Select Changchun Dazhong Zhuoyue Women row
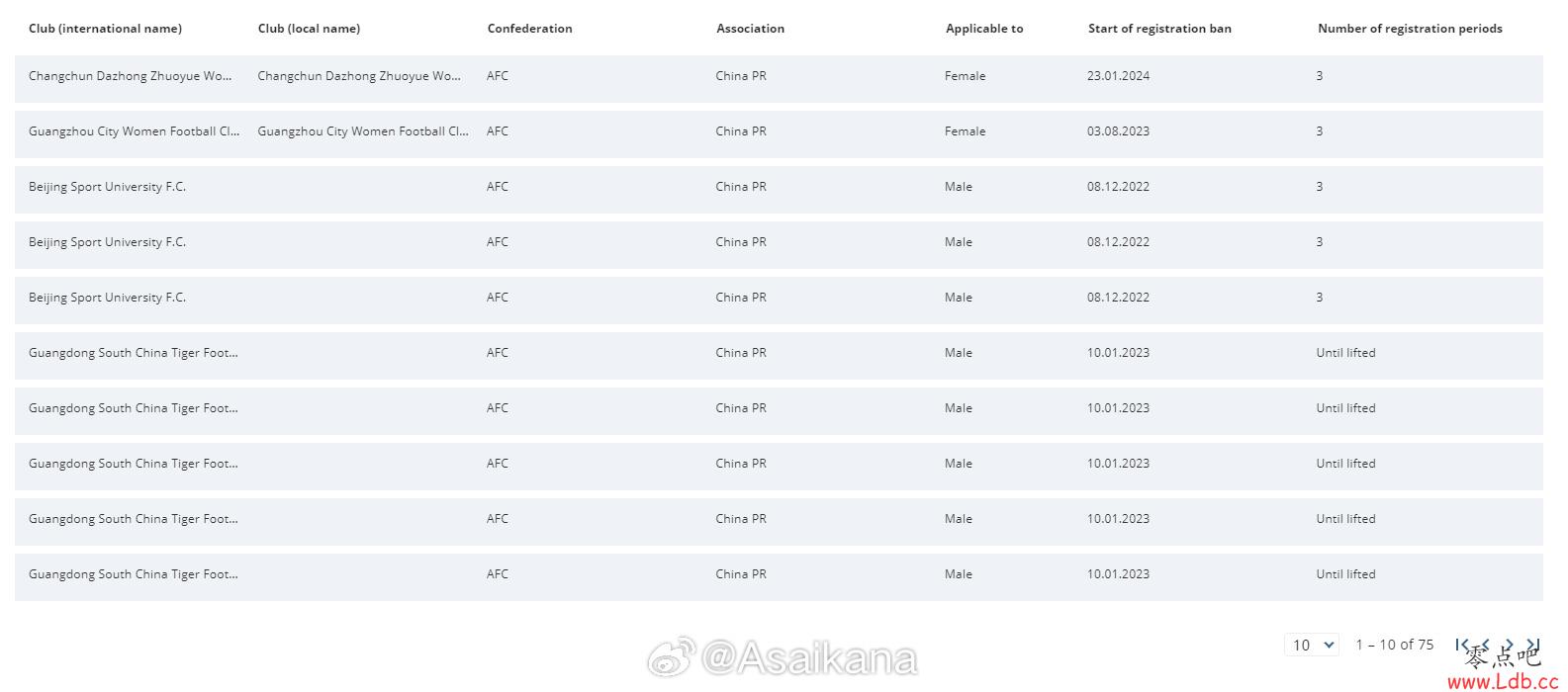The height and width of the screenshot is (692, 1568). pos(779,78)
